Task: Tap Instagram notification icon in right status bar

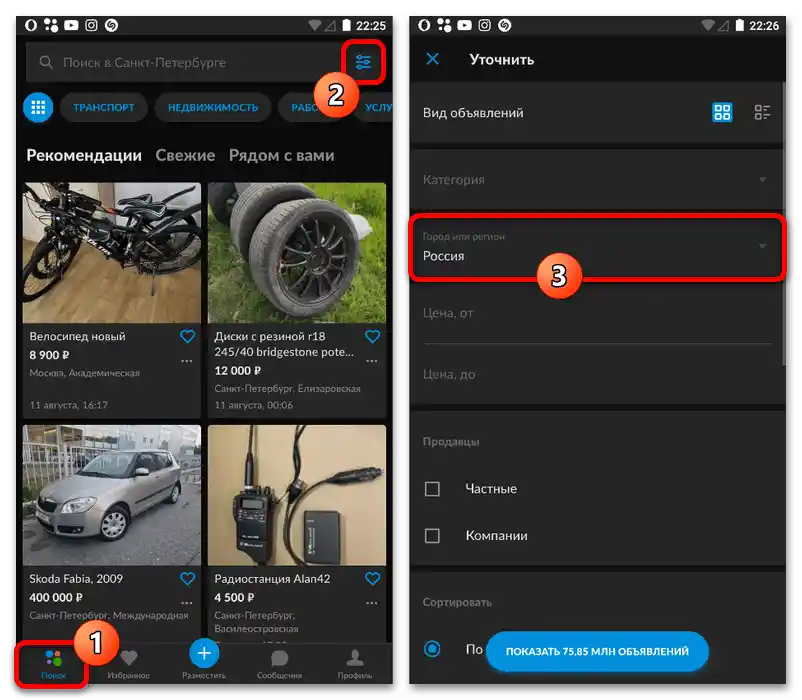Action: tap(484, 25)
